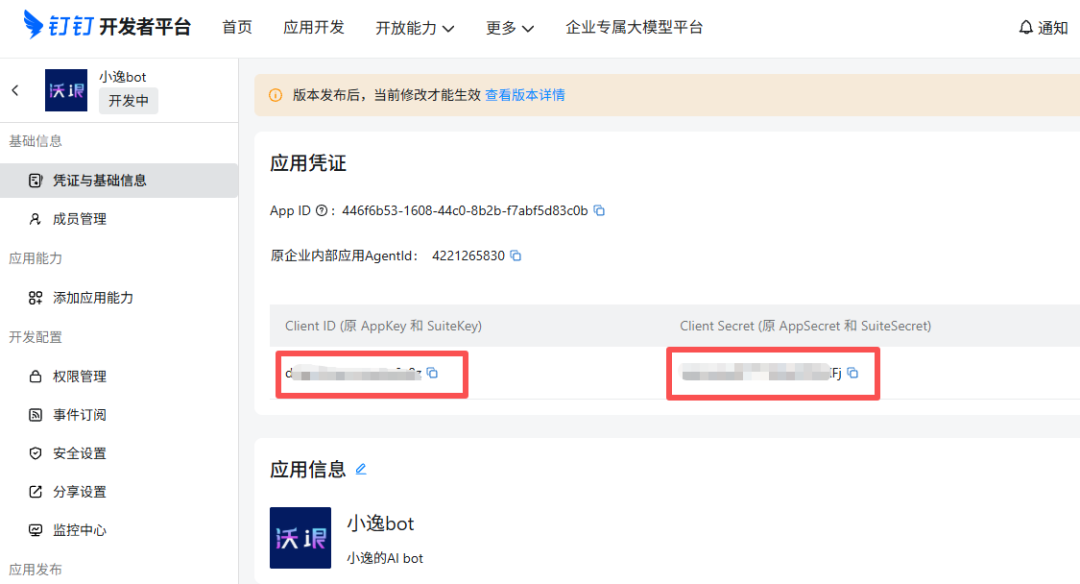Copy the App ID value
Image resolution: width=1080 pixels, height=584 pixels.
[x=599, y=211]
